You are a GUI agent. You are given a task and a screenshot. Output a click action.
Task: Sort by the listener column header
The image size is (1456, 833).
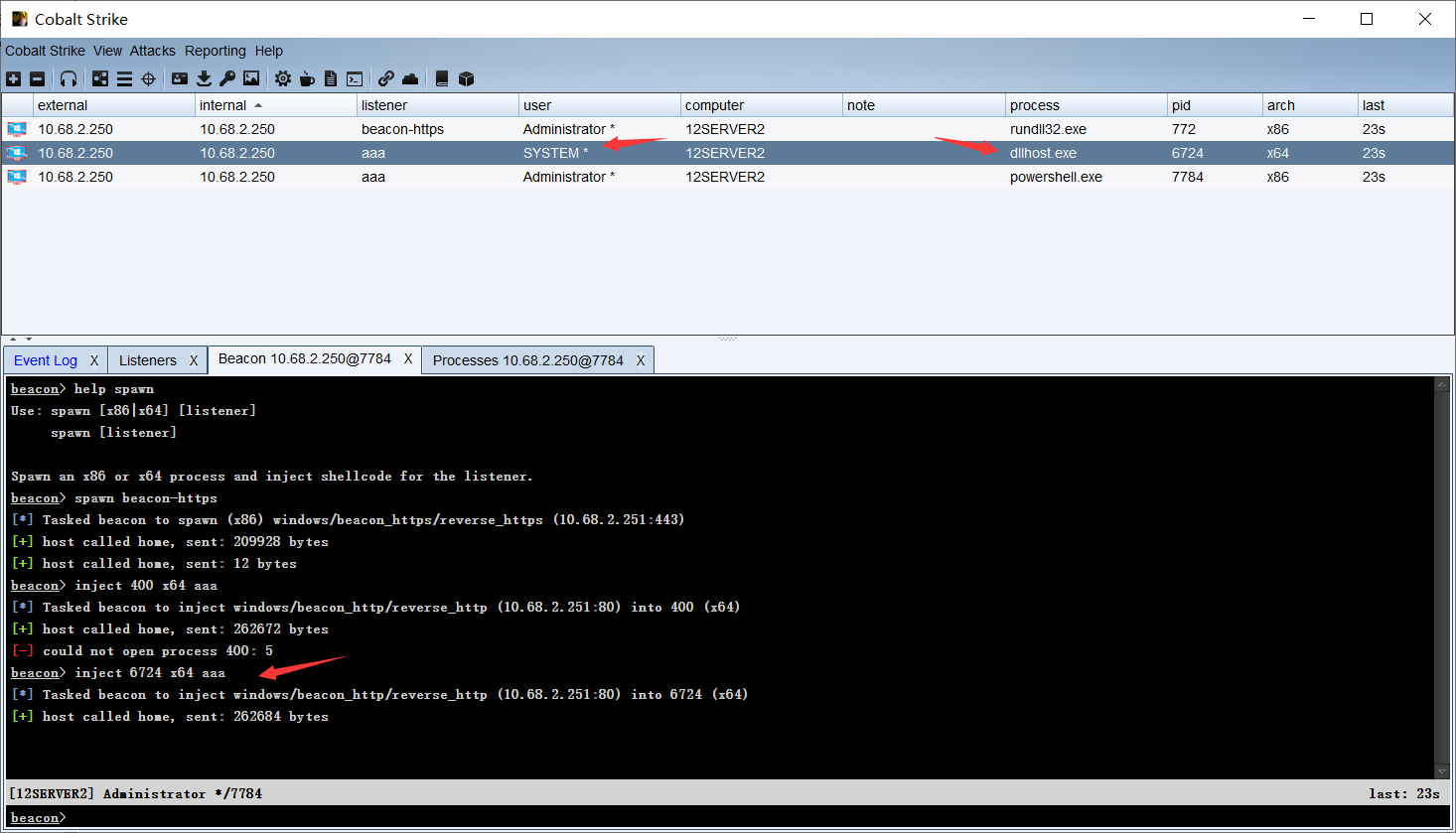[x=438, y=105]
